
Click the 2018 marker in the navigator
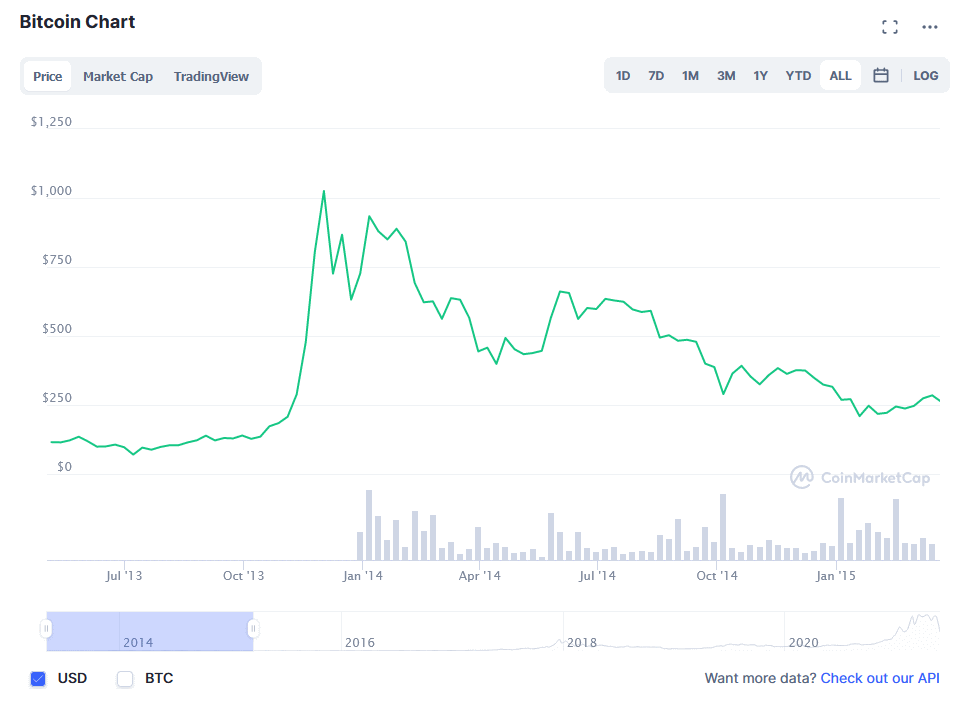tap(582, 643)
